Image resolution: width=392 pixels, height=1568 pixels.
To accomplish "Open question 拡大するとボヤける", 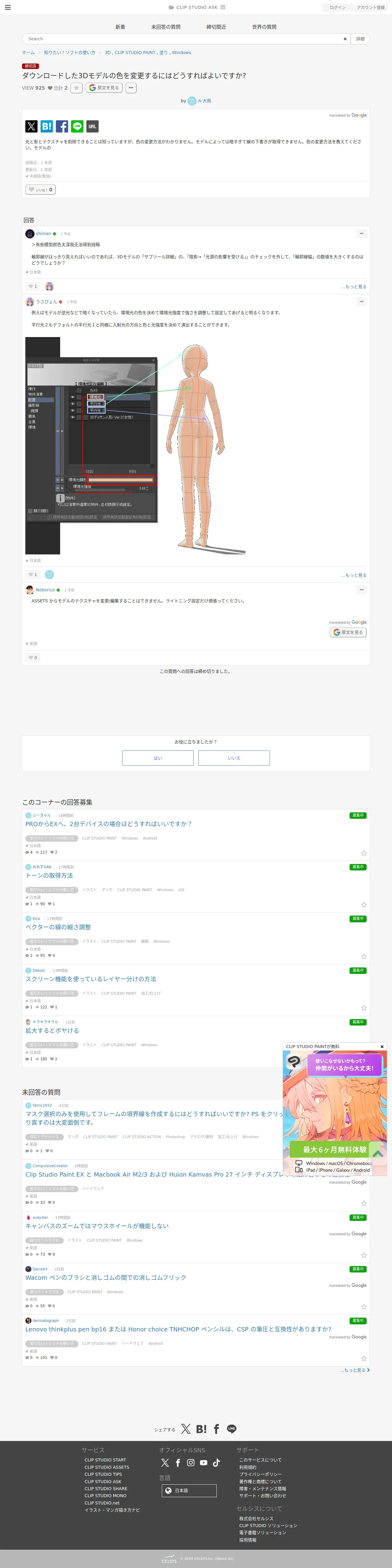I will coord(52,1031).
